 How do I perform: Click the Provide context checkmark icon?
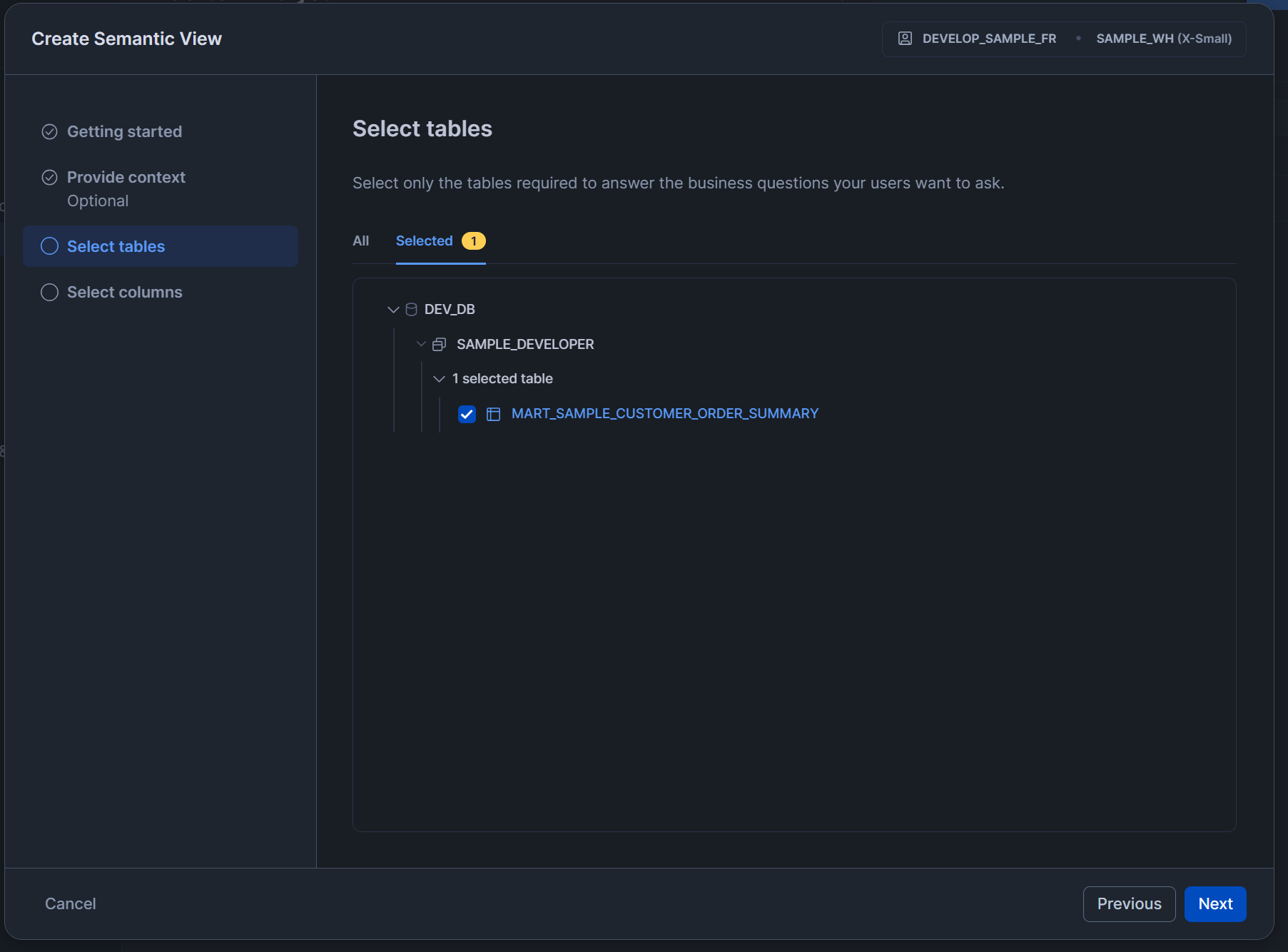49,177
